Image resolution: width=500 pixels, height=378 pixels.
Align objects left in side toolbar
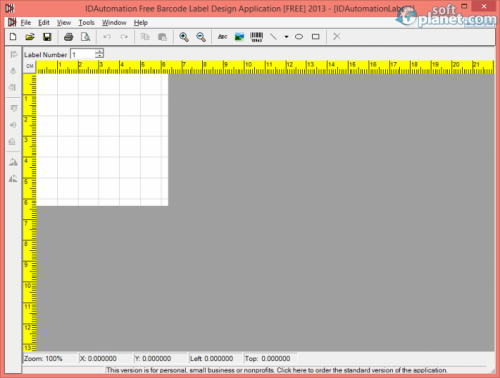click(x=13, y=54)
